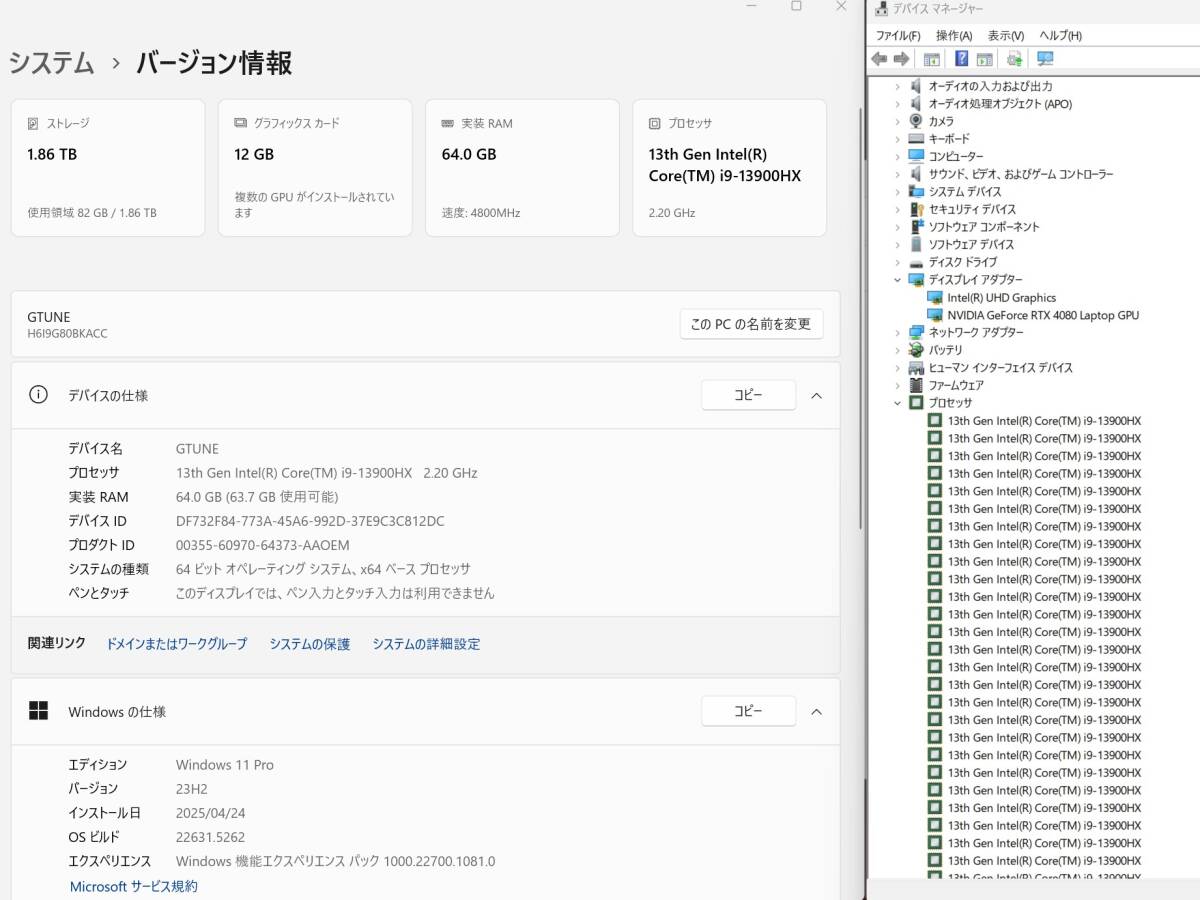This screenshot has height=900, width=1200.
Task: Click the show/hide console tree toolbar icon
Action: tap(932, 59)
